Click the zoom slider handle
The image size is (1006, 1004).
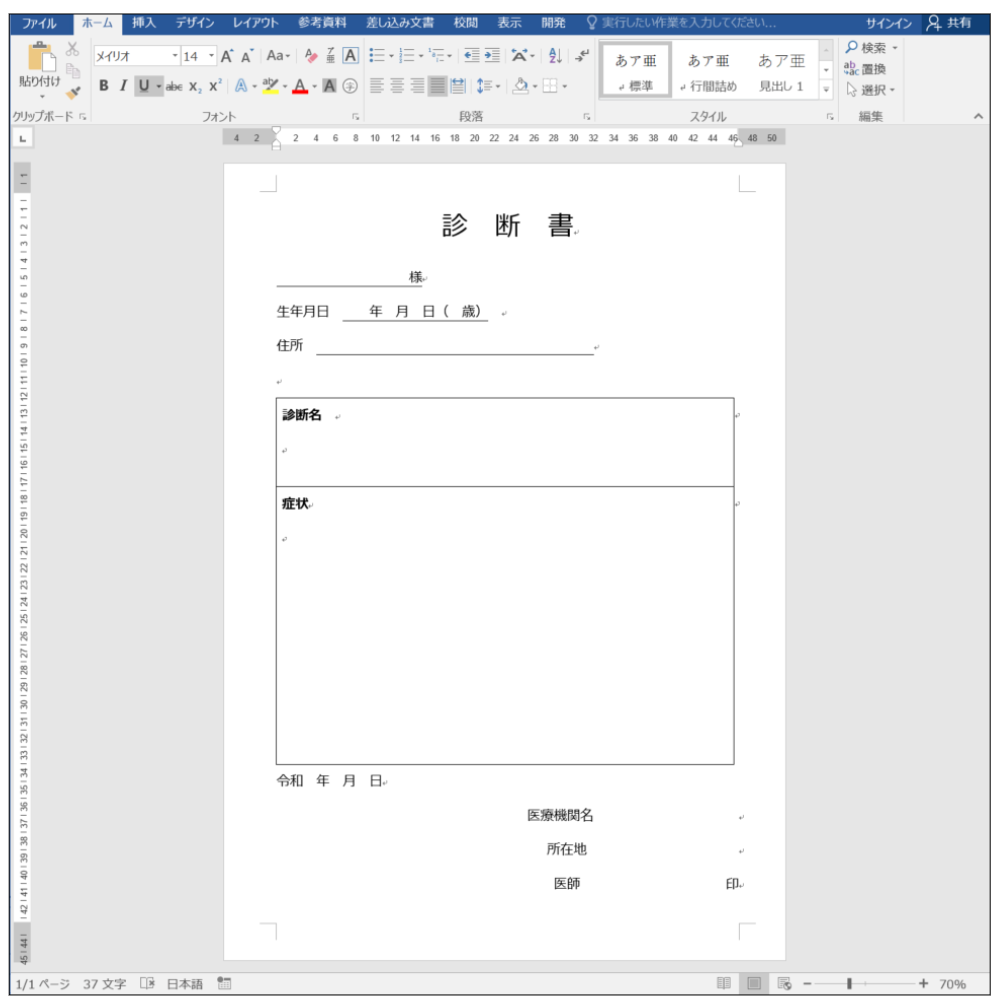coord(849,984)
